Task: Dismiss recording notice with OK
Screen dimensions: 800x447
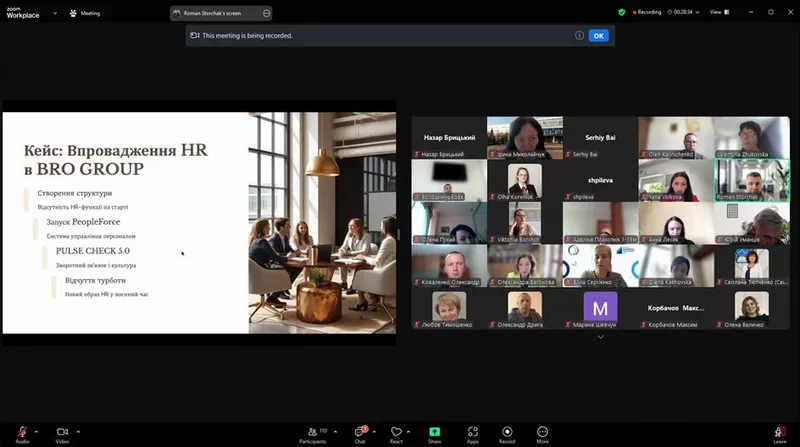Action: (x=598, y=36)
